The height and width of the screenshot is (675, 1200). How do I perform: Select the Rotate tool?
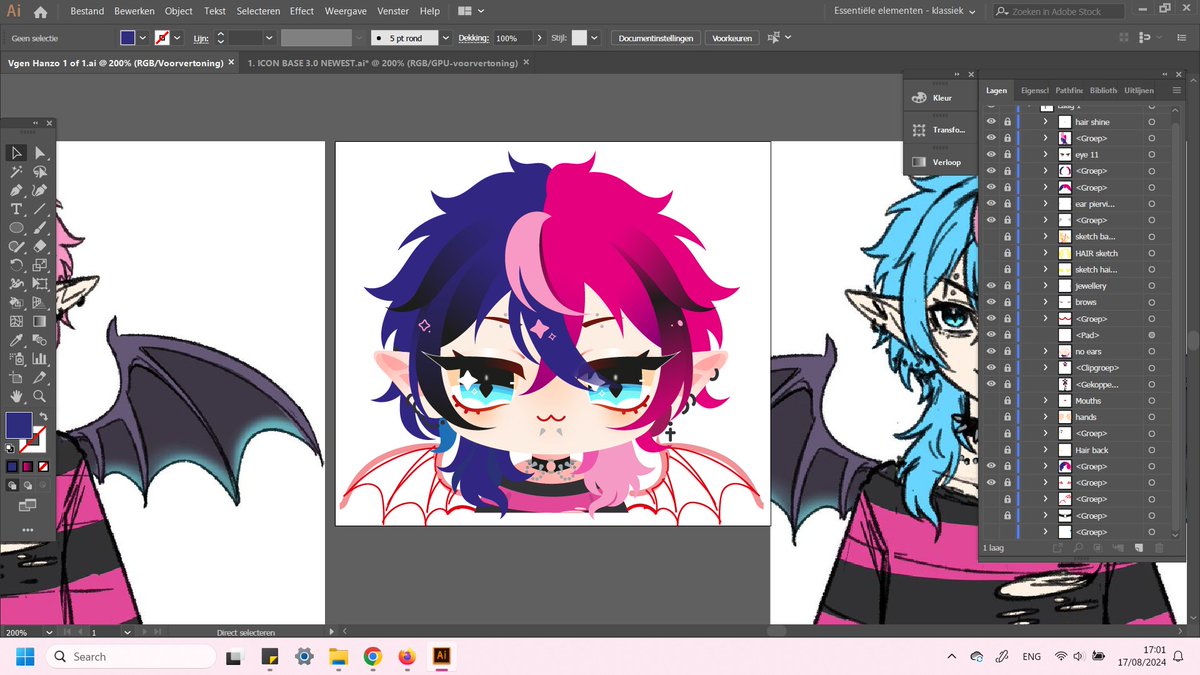16,265
